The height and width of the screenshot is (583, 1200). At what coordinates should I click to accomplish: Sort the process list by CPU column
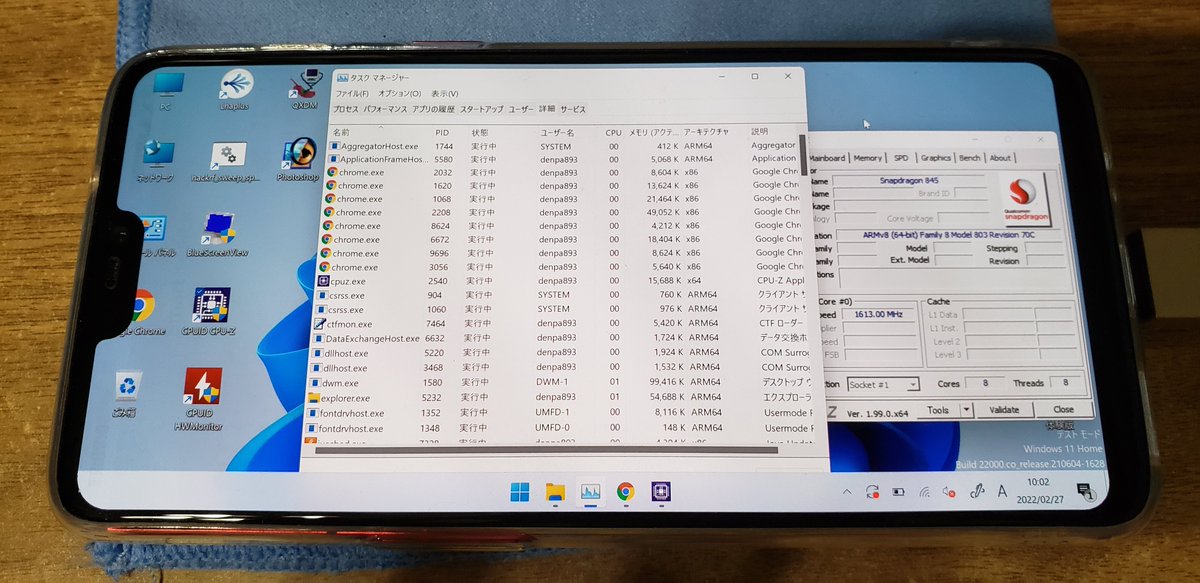point(613,132)
